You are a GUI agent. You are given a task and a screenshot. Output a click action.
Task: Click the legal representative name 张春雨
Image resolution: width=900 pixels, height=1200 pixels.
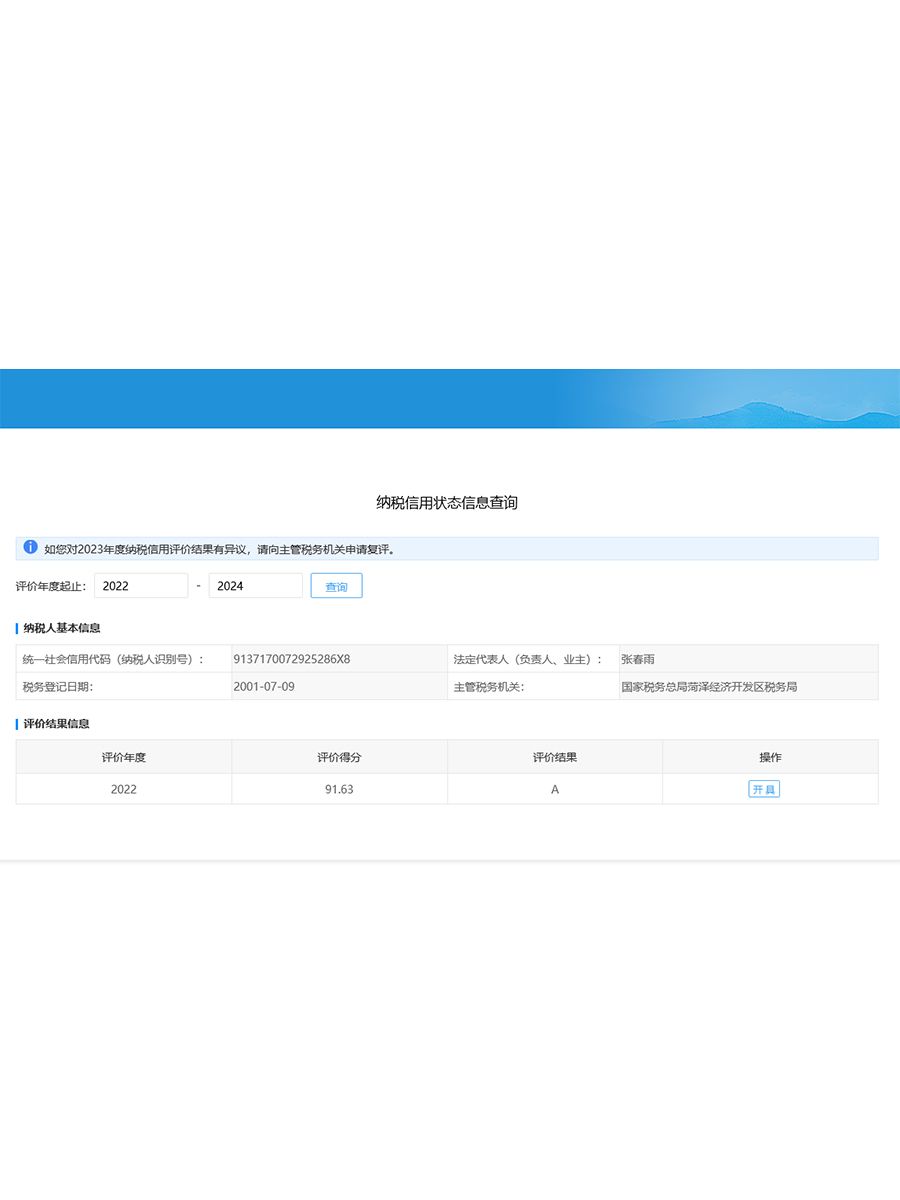point(640,658)
